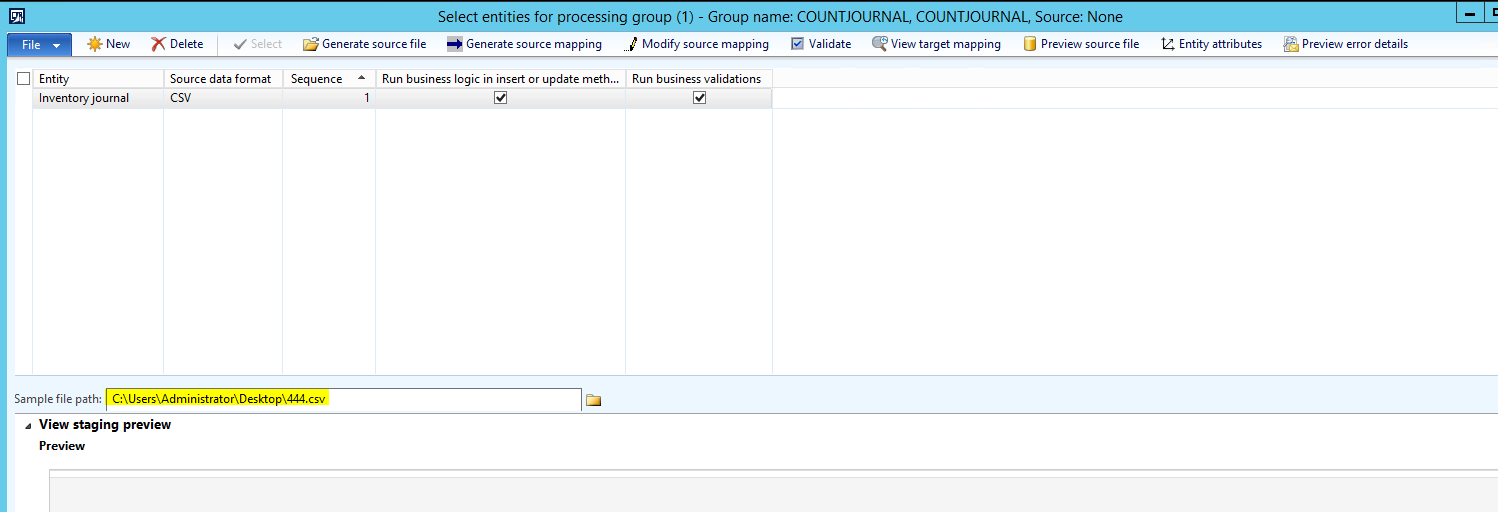Collapse the View staging preview section
The width and height of the screenshot is (1498, 512).
(x=28, y=426)
